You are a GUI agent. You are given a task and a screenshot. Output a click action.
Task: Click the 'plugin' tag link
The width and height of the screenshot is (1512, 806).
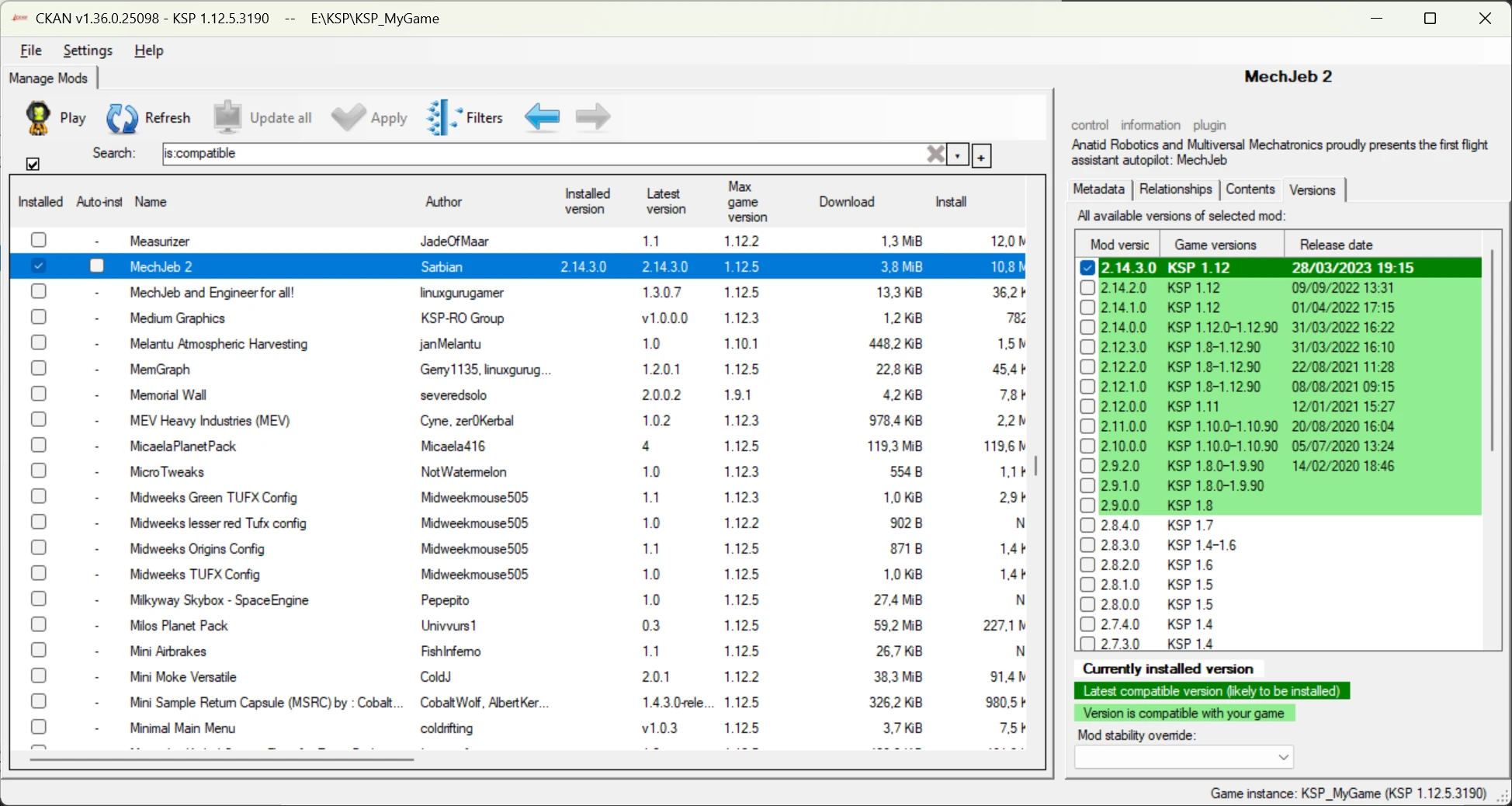[x=1209, y=125]
